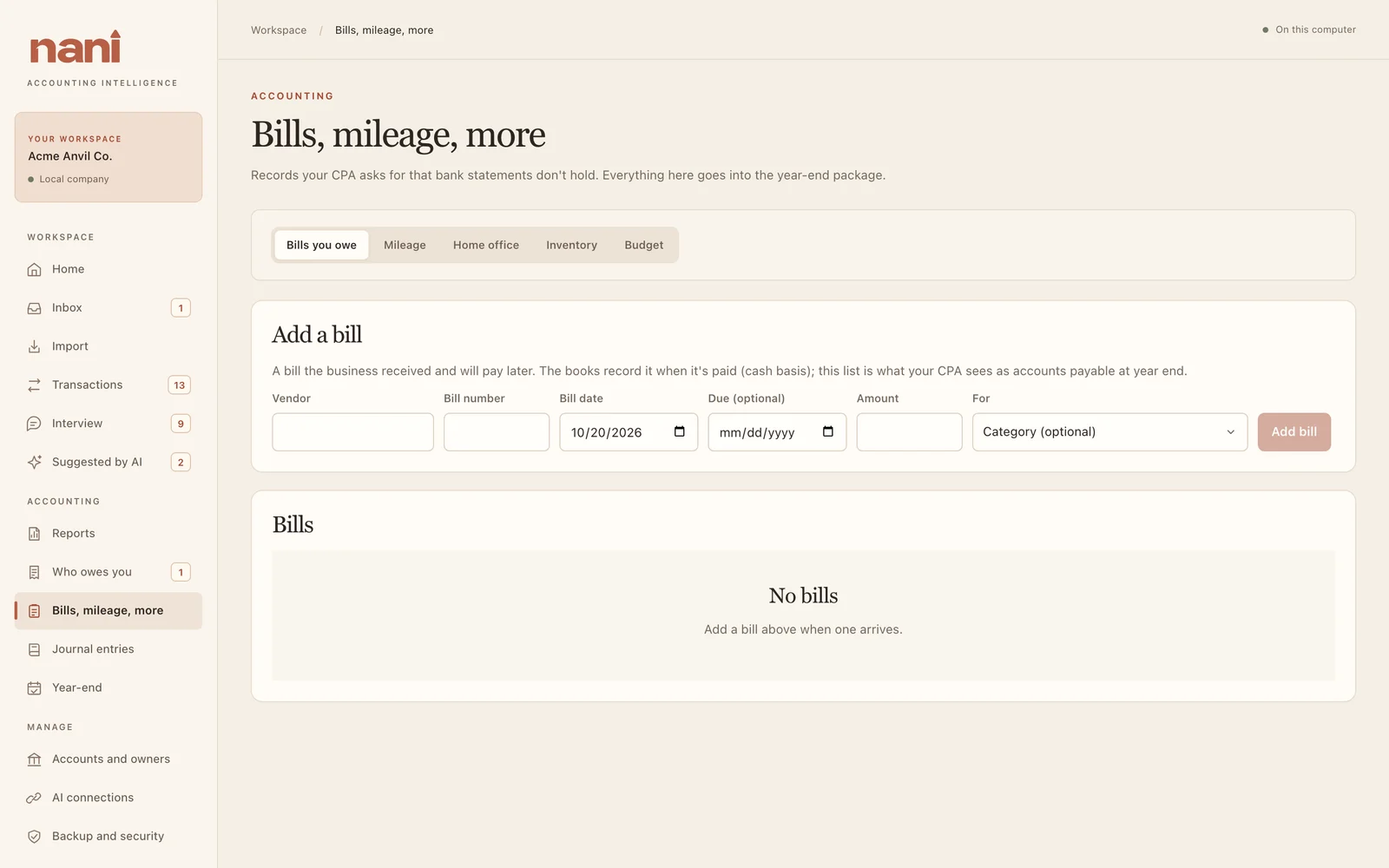Switch to the Mileage tab
The width and height of the screenshot is (1389, 868).
pyautogui.click(x=405, y=245)
